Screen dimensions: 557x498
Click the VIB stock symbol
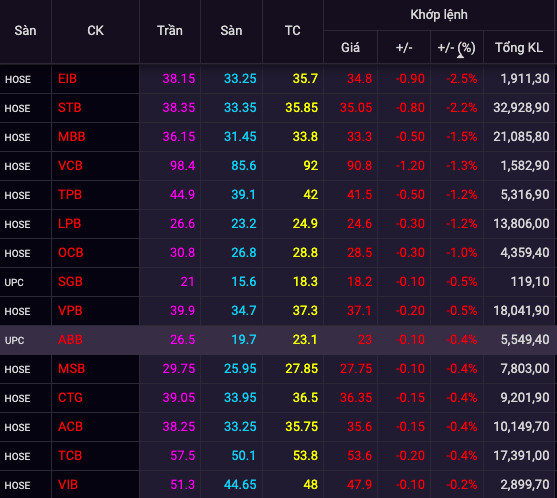[68, 485]
